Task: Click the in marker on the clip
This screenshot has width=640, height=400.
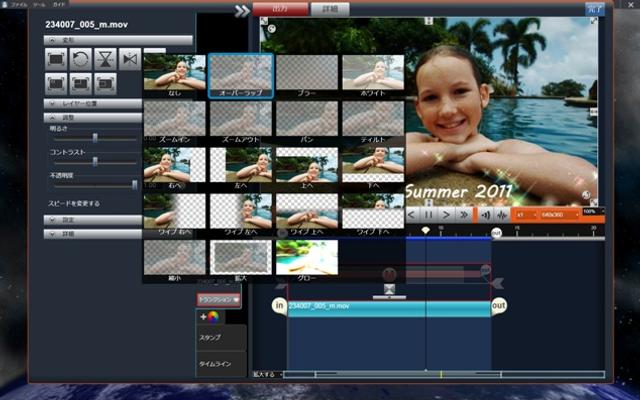Action: tap(279, 306)
